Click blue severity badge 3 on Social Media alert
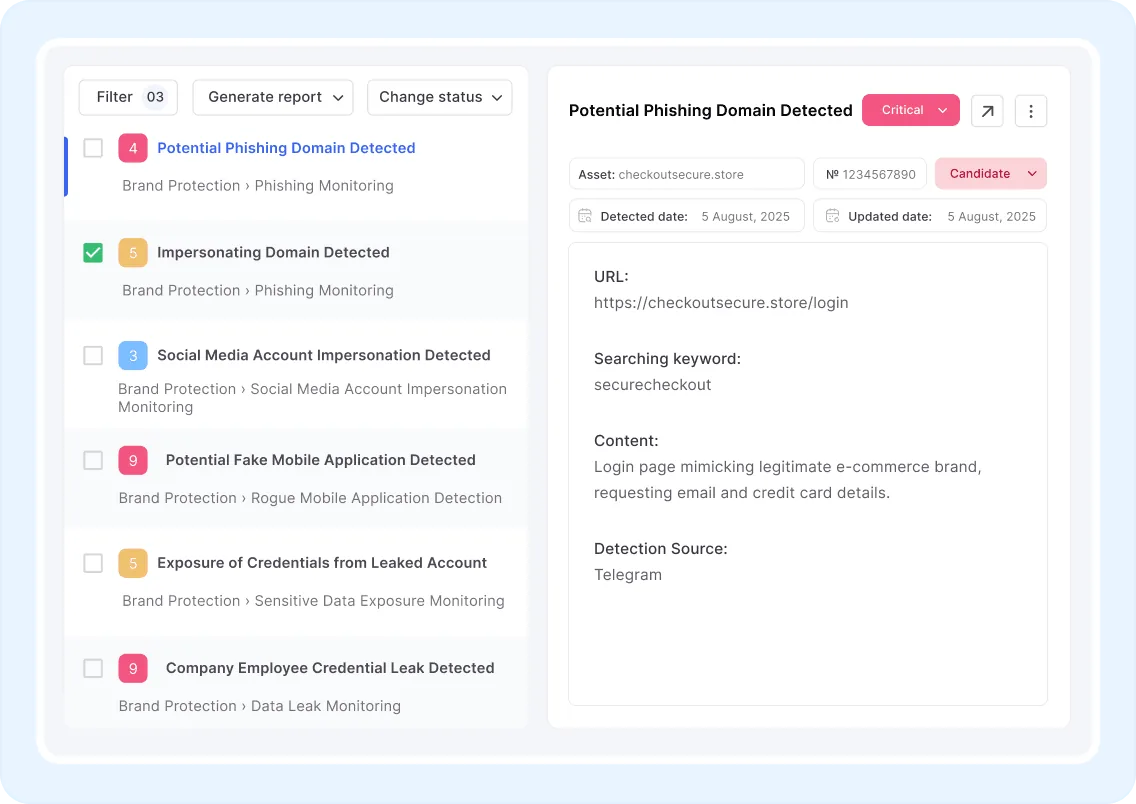 (133, 355)
